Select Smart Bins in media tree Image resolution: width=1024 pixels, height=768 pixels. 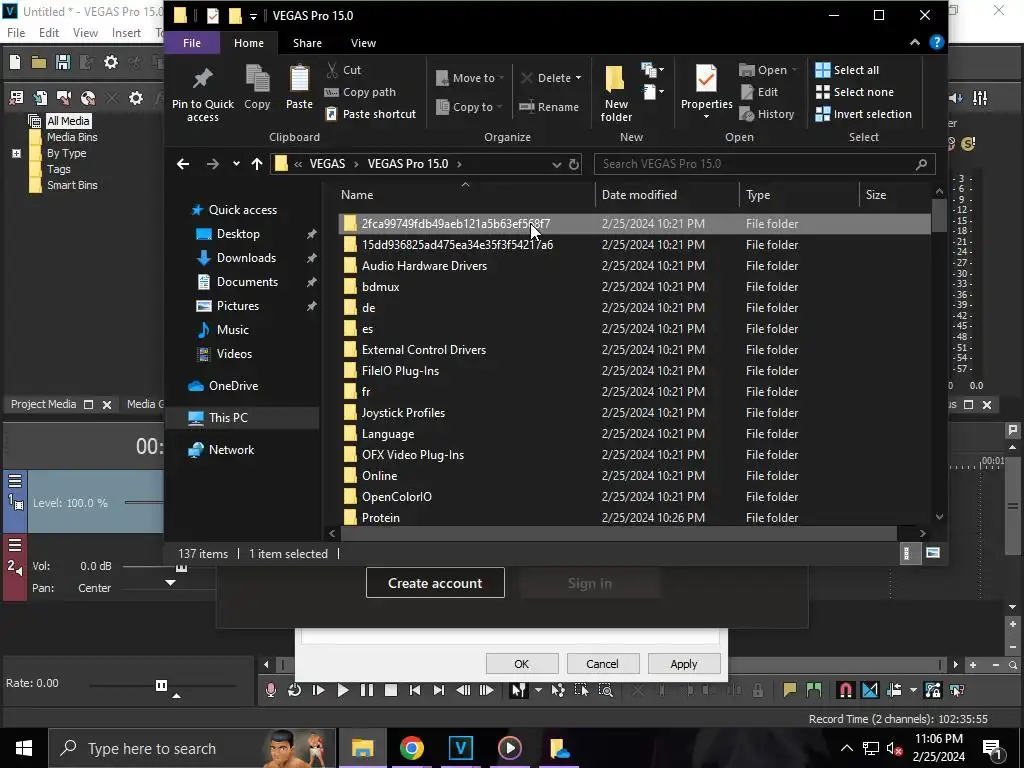click(72, 185)
